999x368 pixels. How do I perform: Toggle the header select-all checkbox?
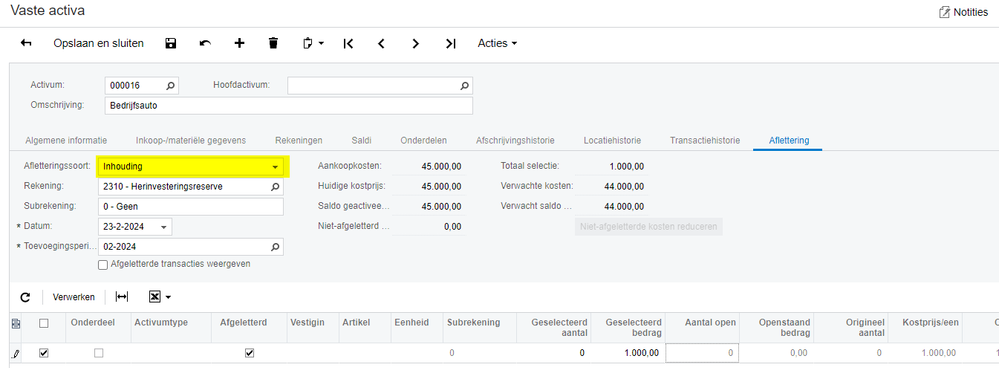44,323
